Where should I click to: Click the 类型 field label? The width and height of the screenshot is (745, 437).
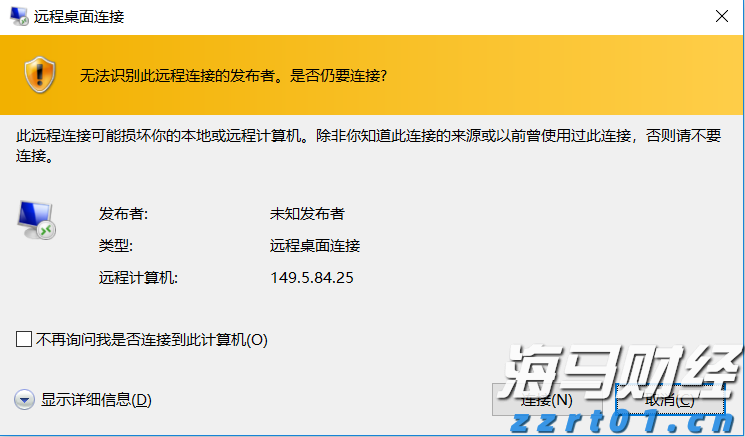tap(115, 245)
